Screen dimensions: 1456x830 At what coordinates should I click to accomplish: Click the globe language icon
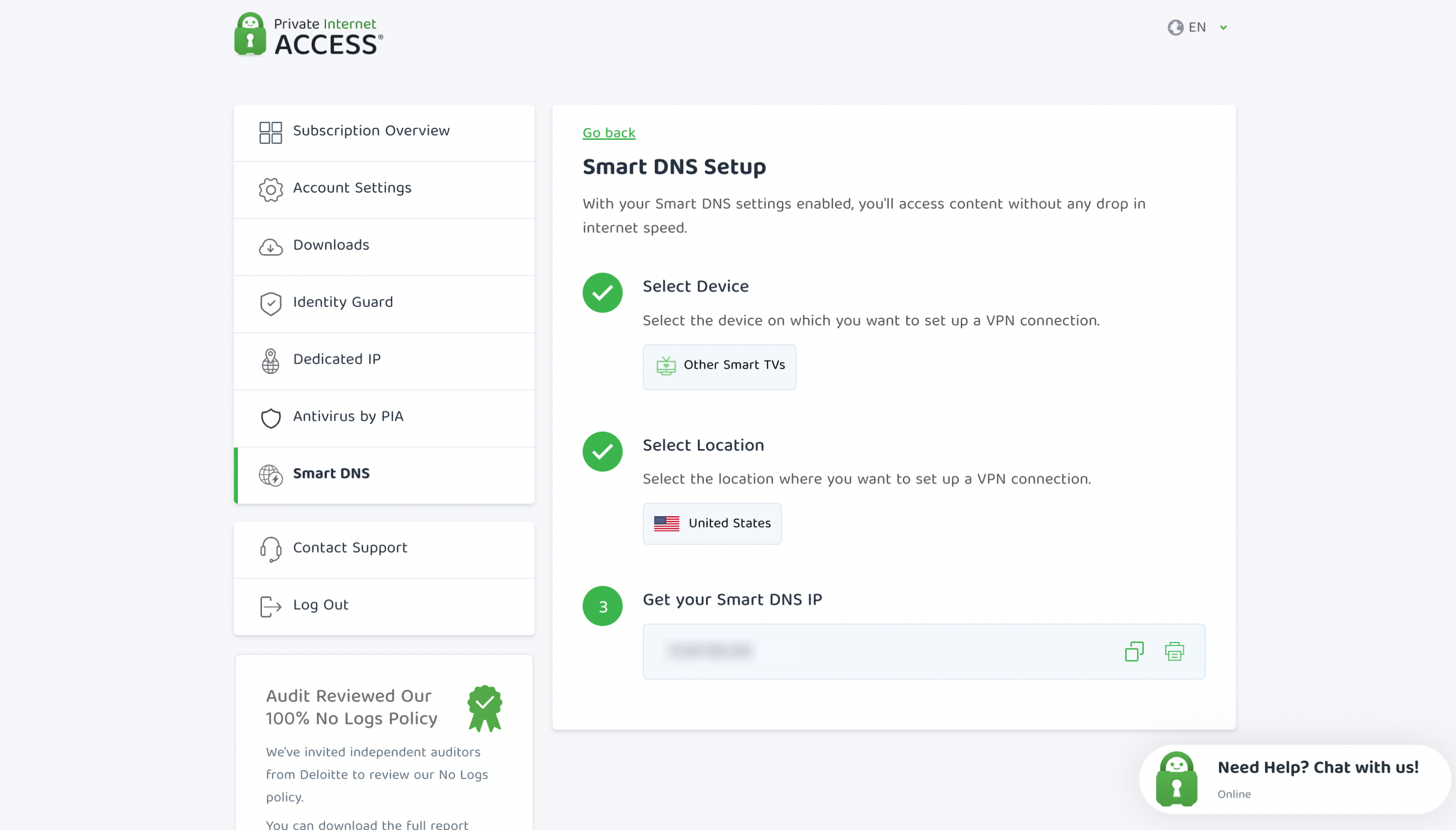[1175, 27]
